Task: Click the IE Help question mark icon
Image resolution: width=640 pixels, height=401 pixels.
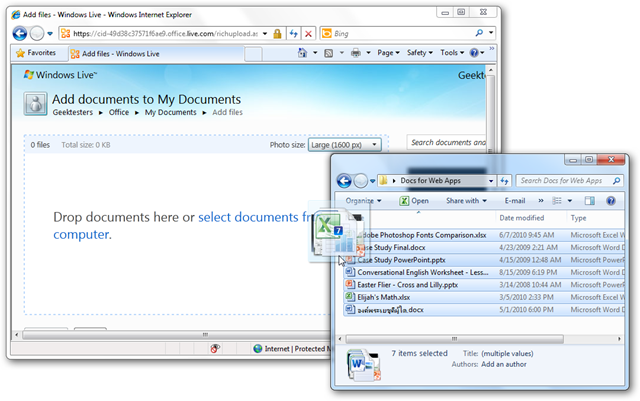Action: (x=474, y=53)
